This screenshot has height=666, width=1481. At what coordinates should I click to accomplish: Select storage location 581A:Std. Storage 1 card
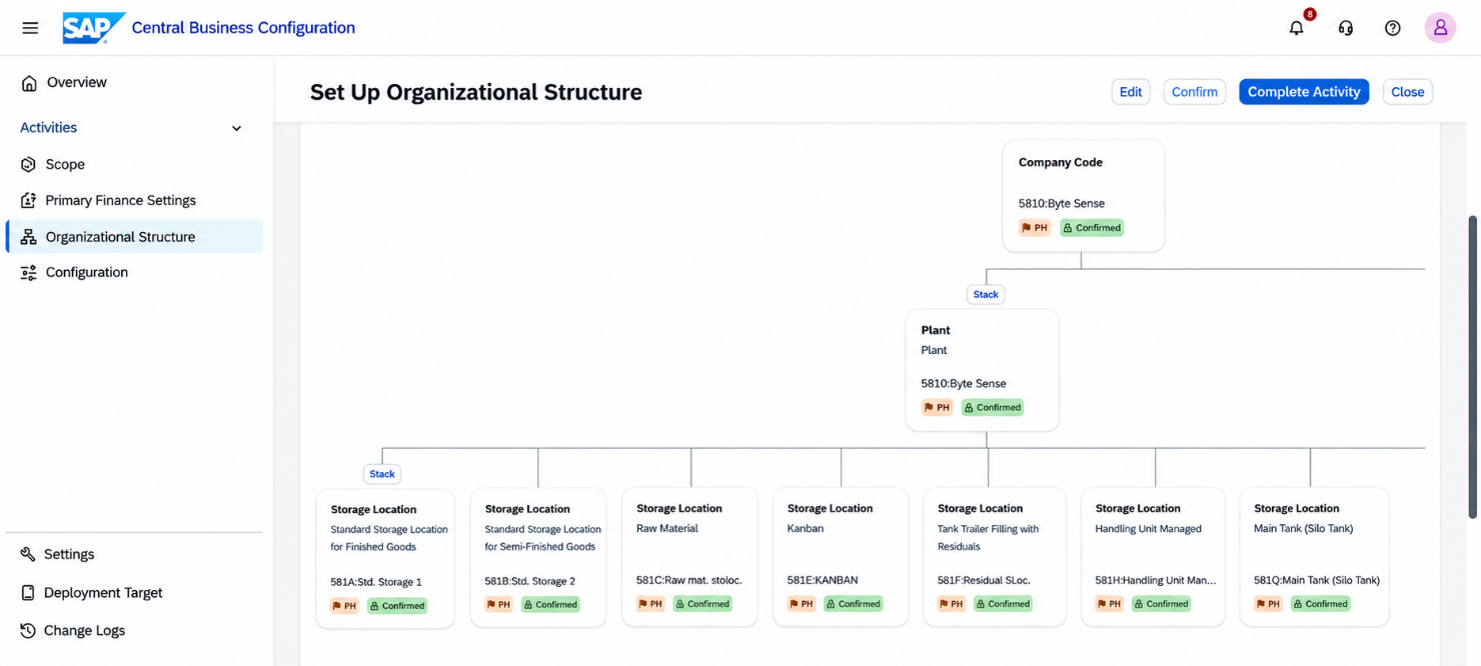385,558
